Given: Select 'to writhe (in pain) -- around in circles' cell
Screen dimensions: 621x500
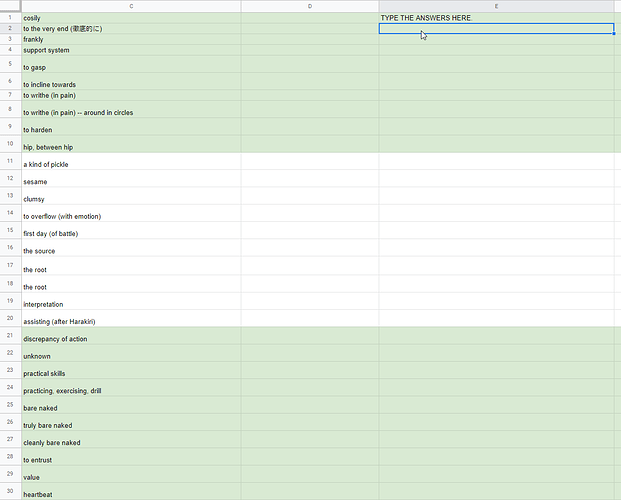Looking at the screenshot, I should [131, 109].
